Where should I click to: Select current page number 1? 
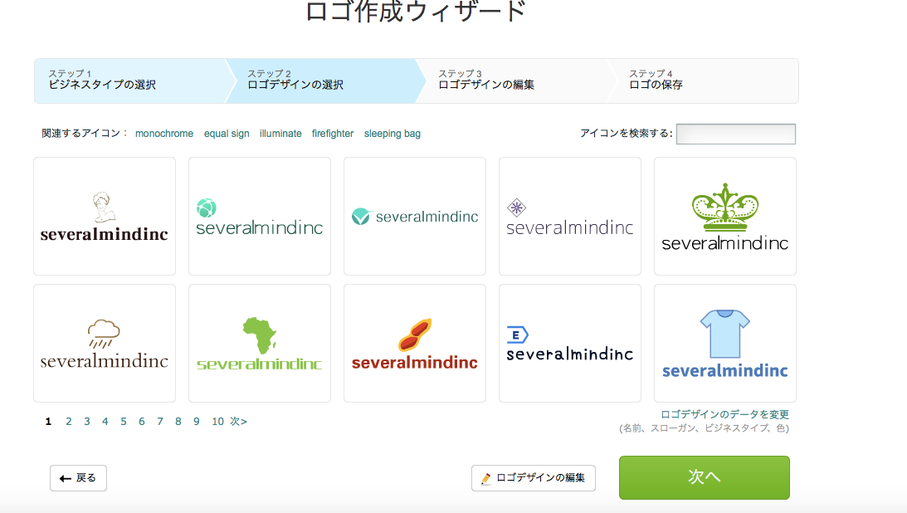(x=48, y=422)
